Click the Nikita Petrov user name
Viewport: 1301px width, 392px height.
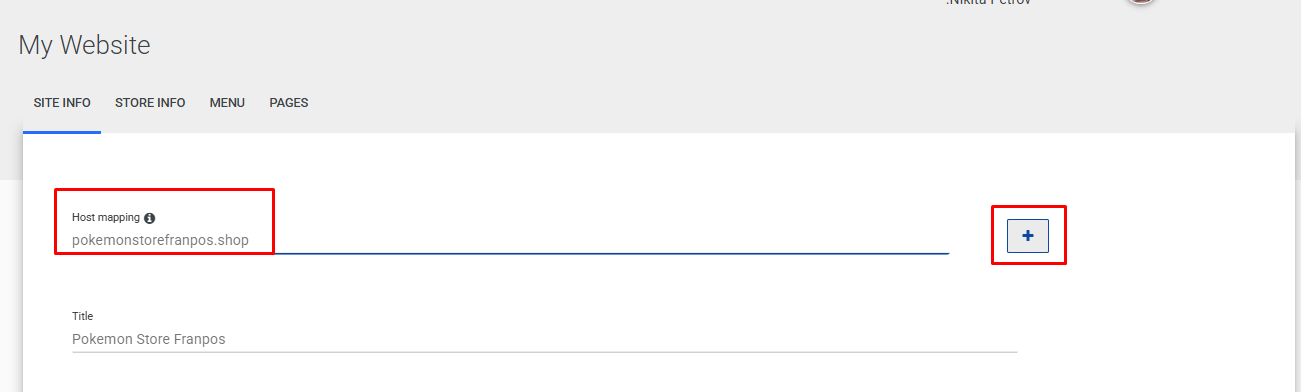click(x=988, y=2)
